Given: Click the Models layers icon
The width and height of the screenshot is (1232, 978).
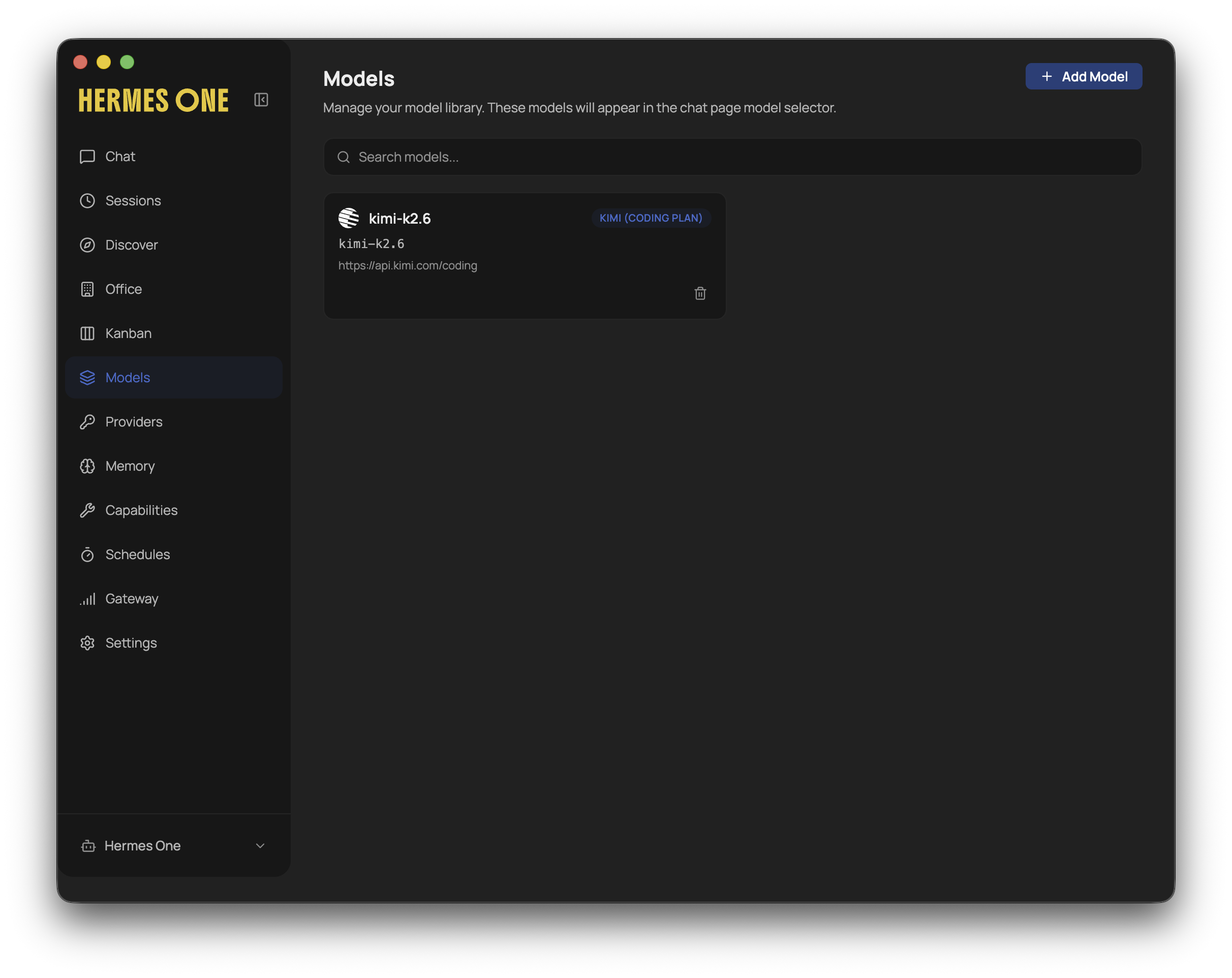Looking at the screenshot, I should coord(87,377).
